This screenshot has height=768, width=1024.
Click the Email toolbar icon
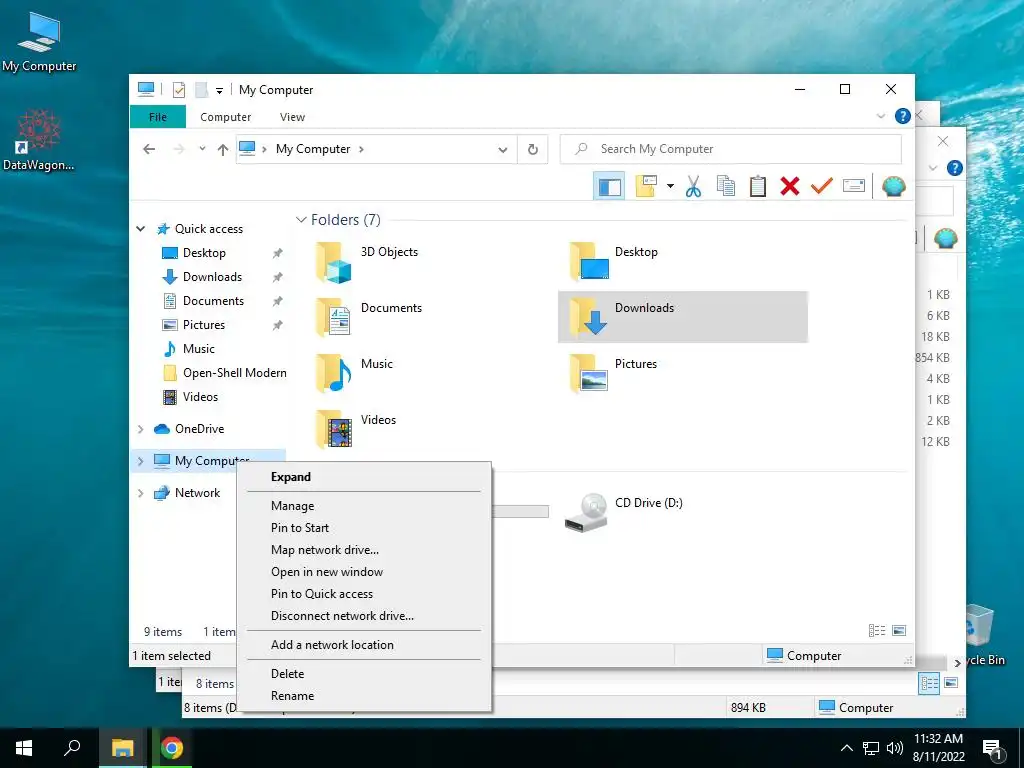coord(854,186)
